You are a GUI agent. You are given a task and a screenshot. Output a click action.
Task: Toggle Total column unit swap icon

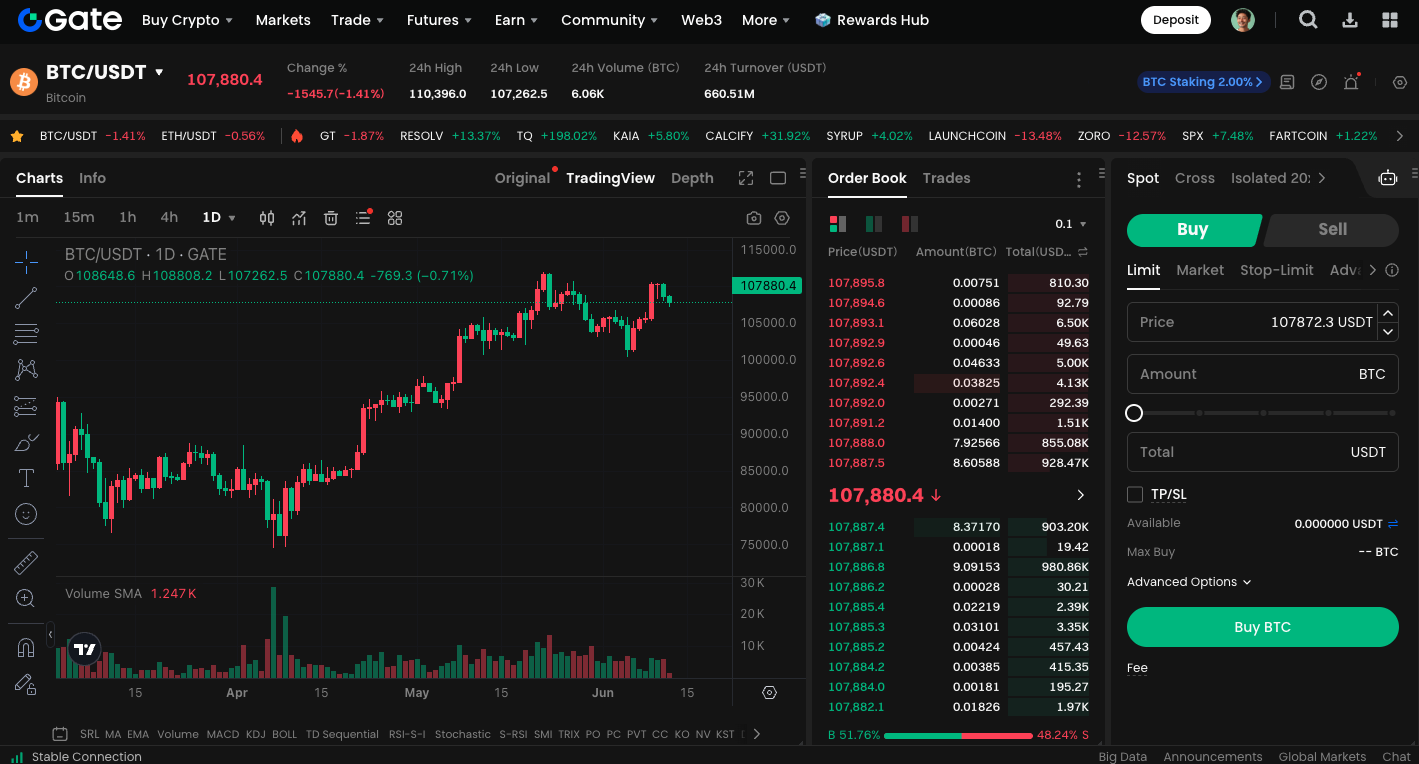click(1082, 252)
